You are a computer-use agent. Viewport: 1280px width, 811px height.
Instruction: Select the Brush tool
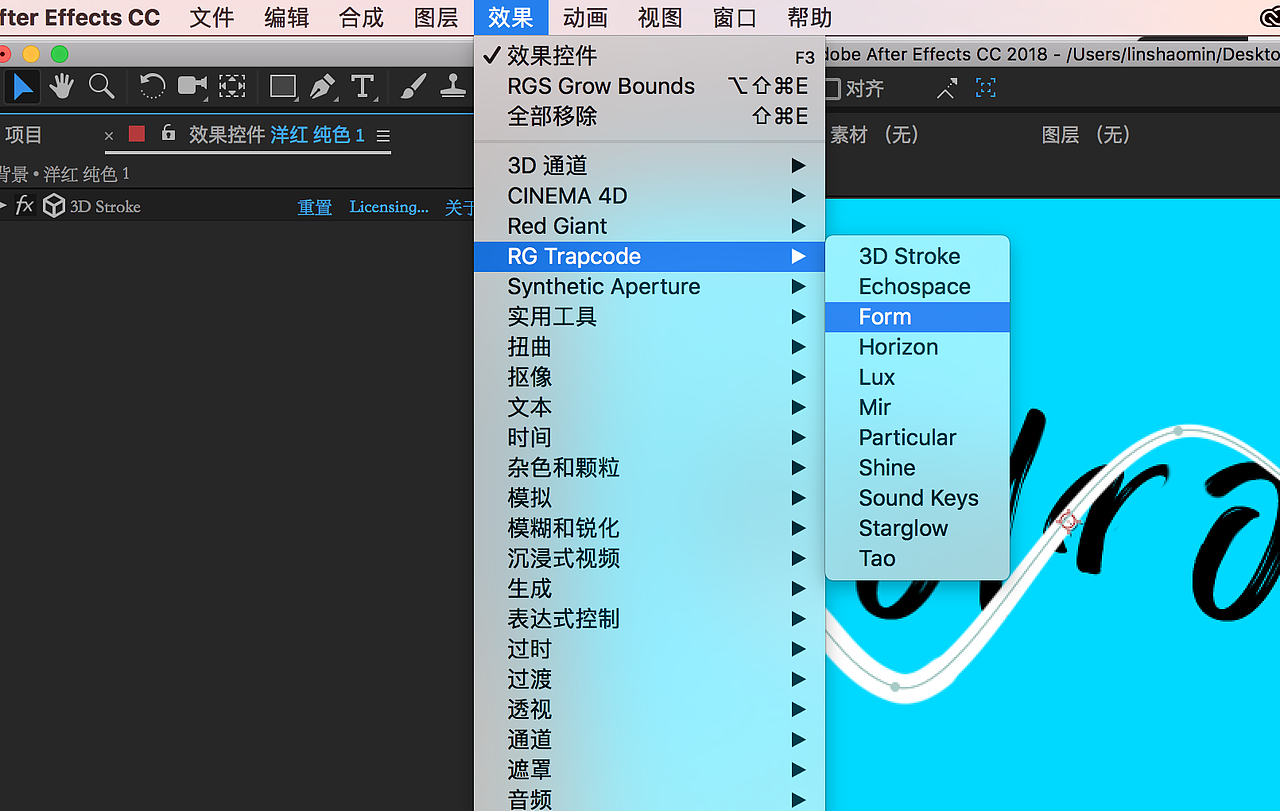pyautogui.click(x=413, y=87)
